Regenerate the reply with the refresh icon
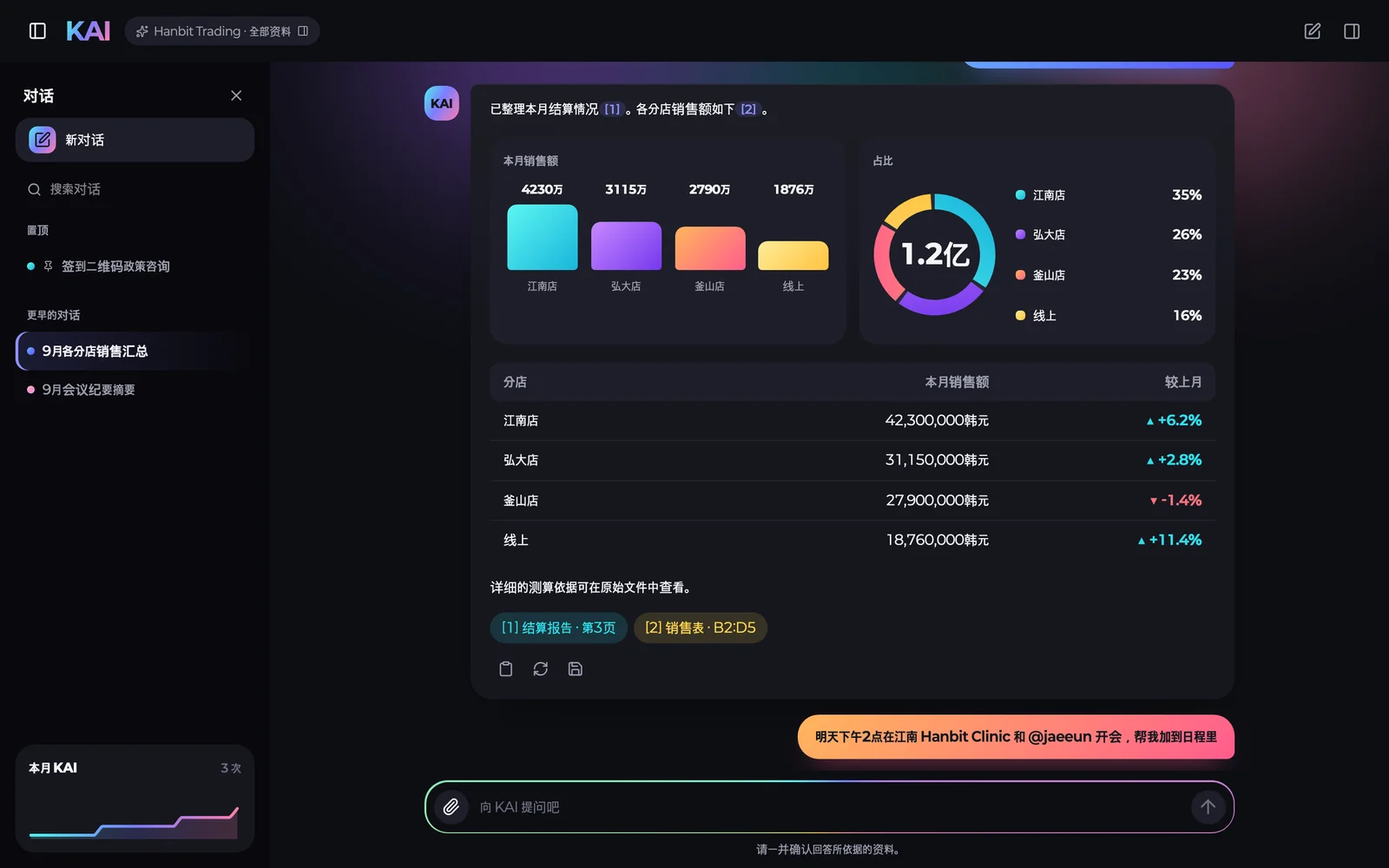The height and width of the screenshot is (868, 1389). (541, 669)
